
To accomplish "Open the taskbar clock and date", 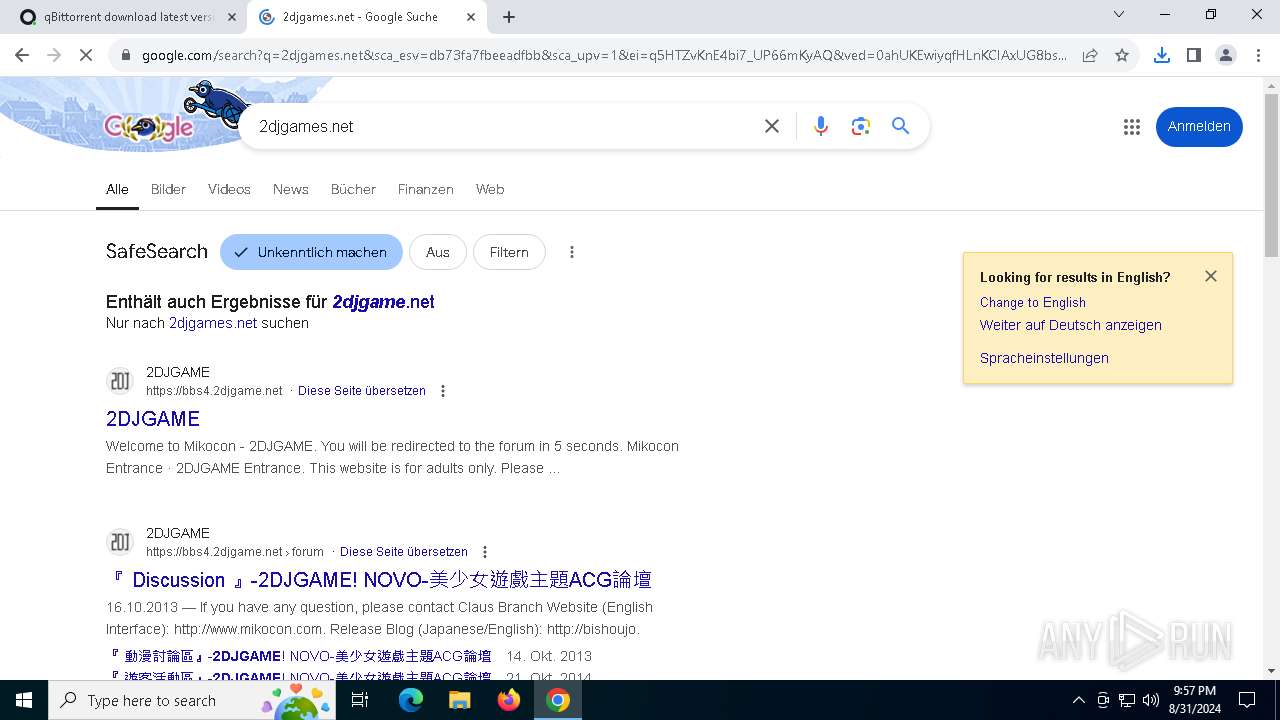I will pyautogui.click(x=1194, y=700).
